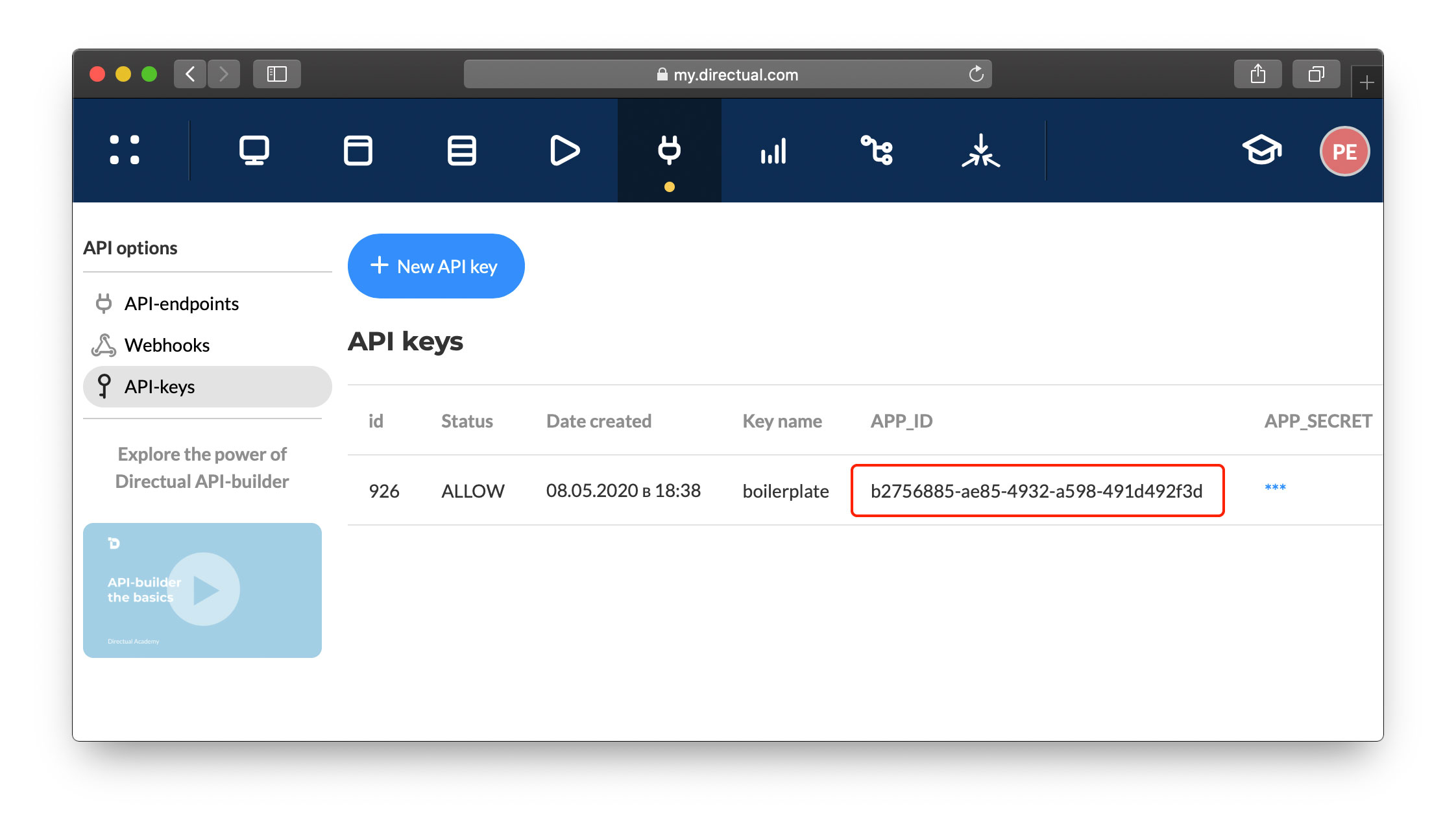
Task: Click the APP_ID value b2756885-ae85...
Action: pos(1036,491)
